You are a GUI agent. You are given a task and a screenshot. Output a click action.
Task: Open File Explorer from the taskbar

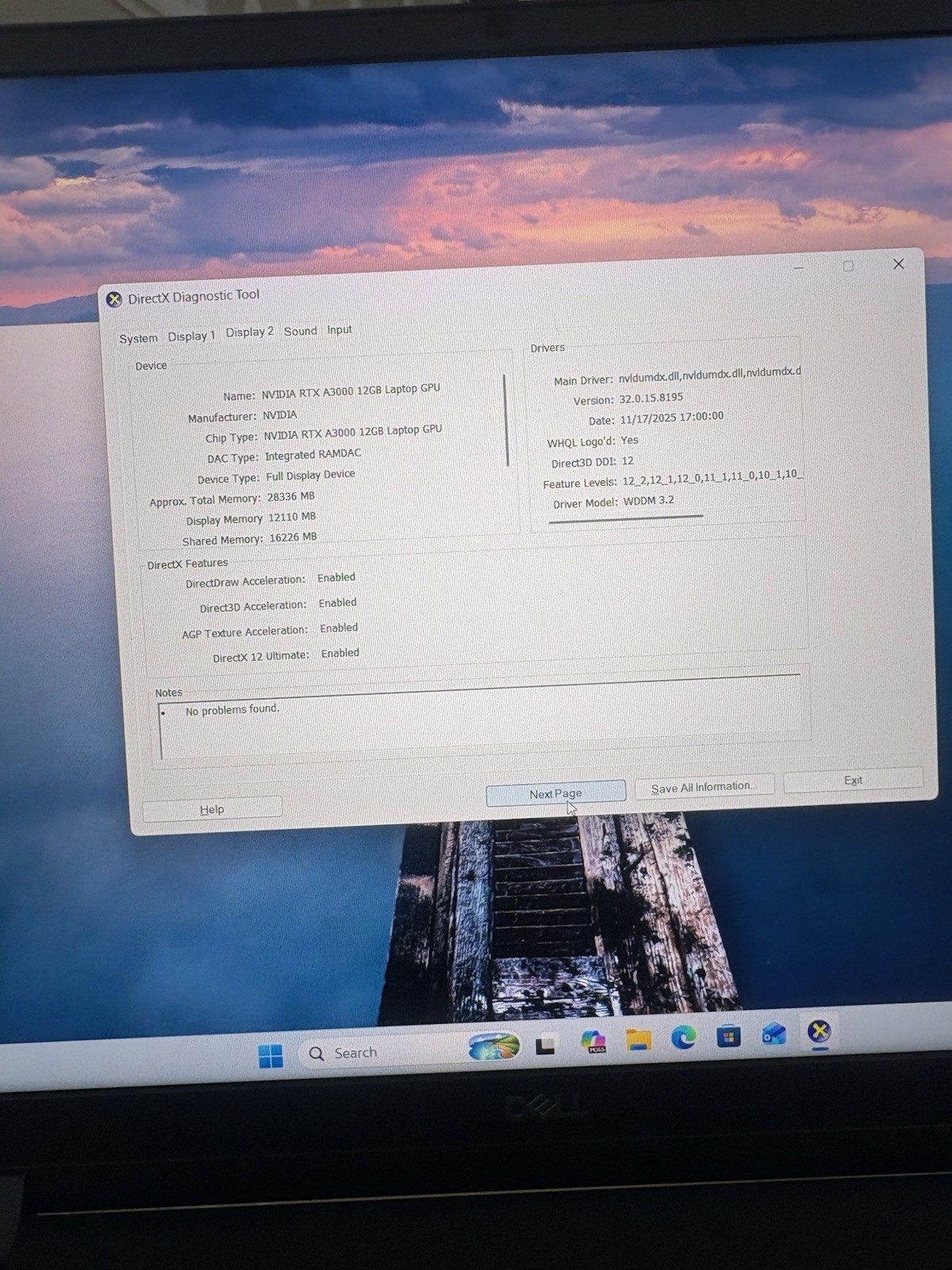tap(638, 1039)
